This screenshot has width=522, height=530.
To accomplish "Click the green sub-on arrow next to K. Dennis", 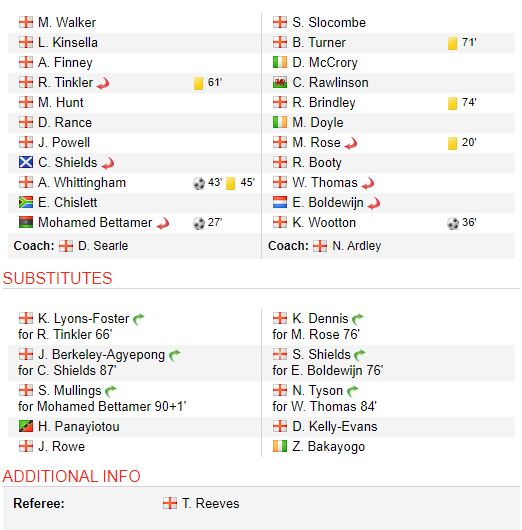I will [x=358, y=319].
